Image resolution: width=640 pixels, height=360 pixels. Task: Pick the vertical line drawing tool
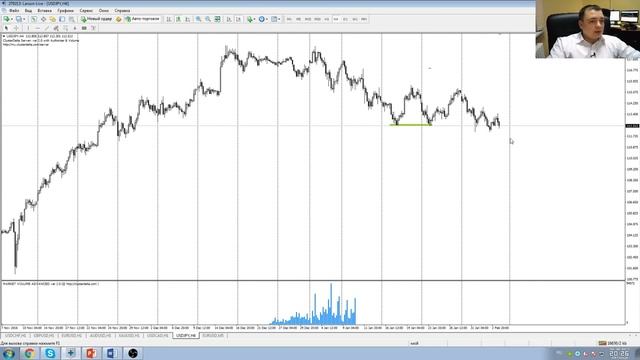click(28, 28)
